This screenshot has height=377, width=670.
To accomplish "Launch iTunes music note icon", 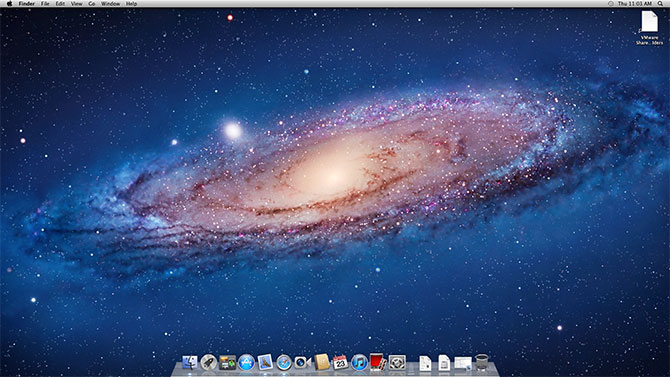I will click(359, 362).
